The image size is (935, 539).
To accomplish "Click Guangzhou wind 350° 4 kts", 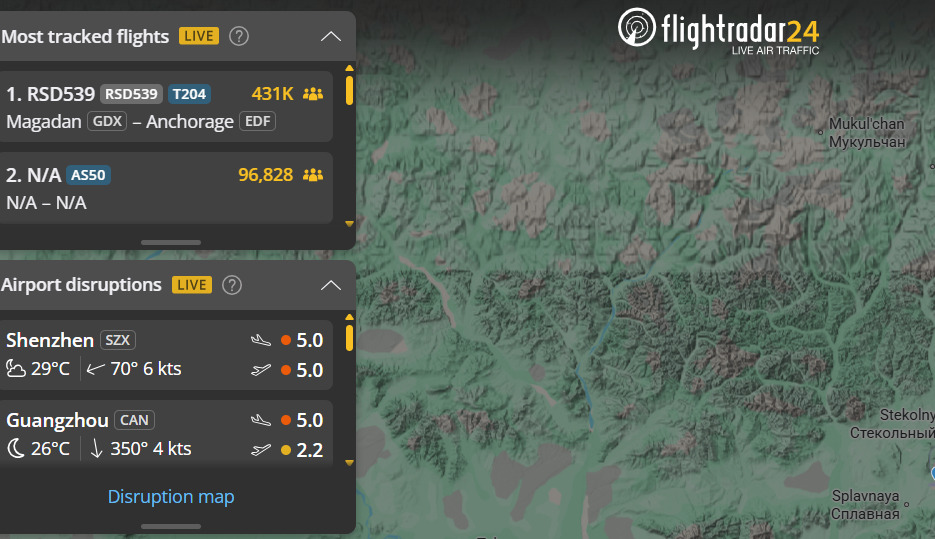I will [151, 448].
